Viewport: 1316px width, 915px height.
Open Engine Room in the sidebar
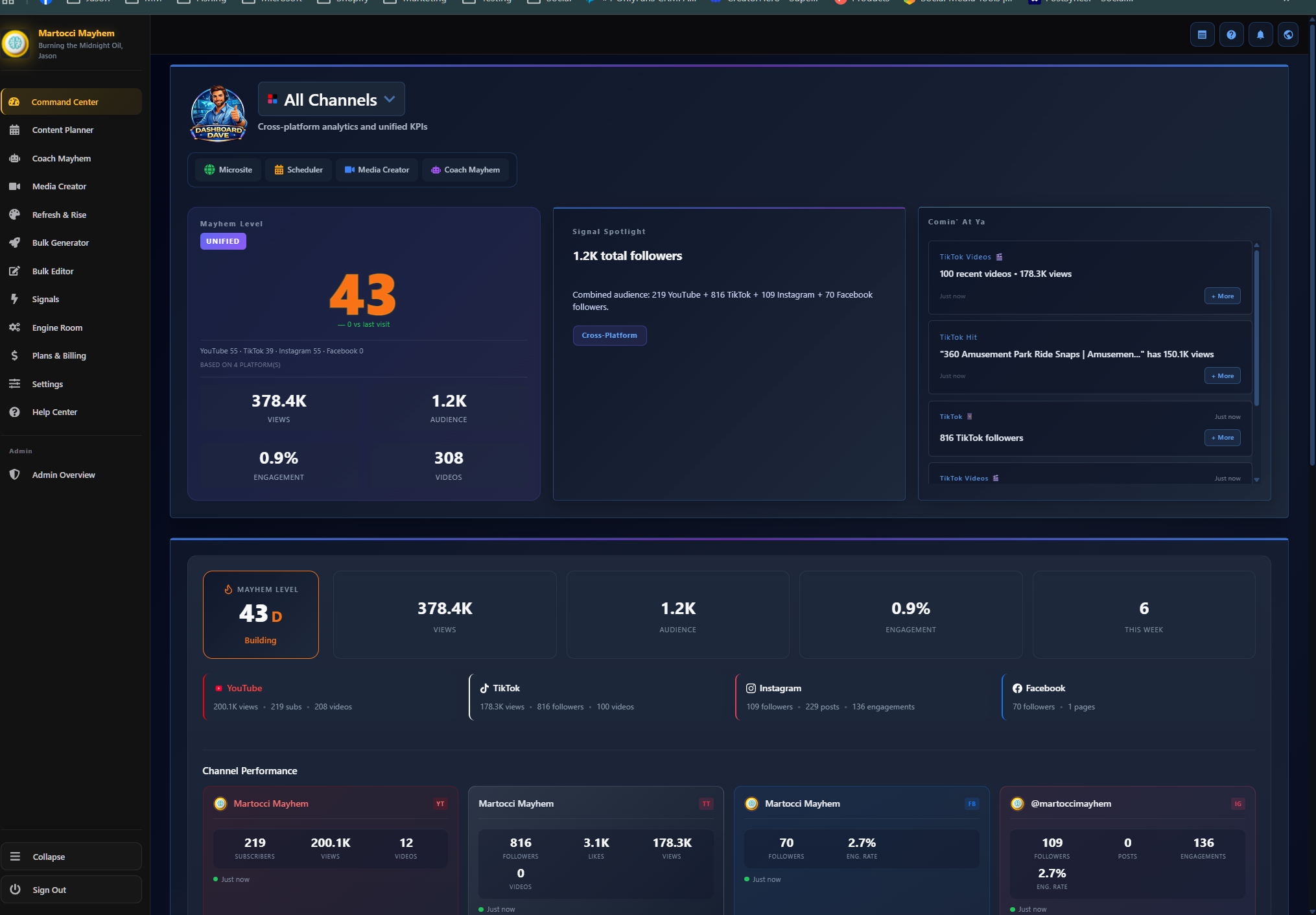click(x=57, y=327)
